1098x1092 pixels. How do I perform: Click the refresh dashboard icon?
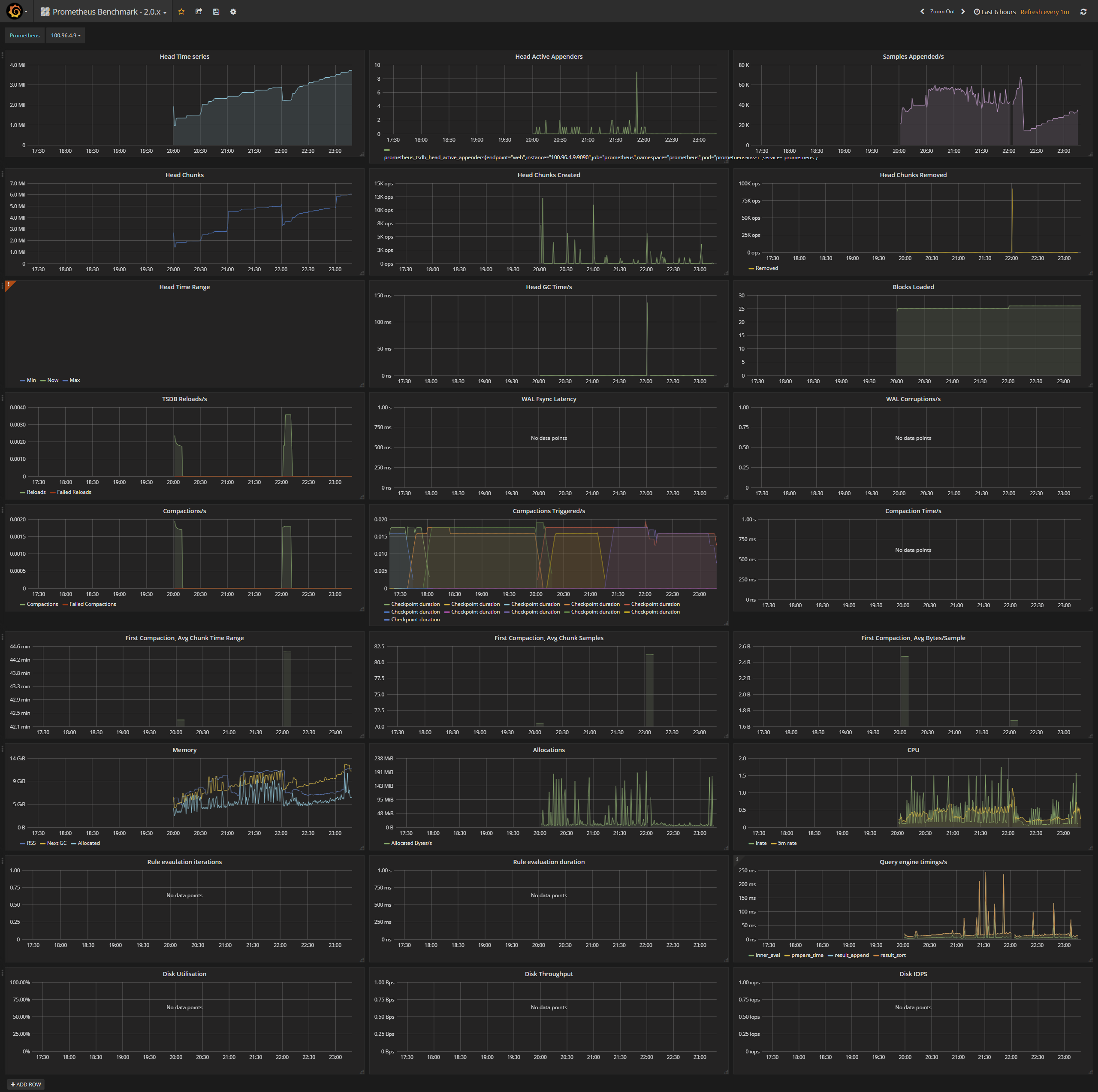tap(1083, 11)
